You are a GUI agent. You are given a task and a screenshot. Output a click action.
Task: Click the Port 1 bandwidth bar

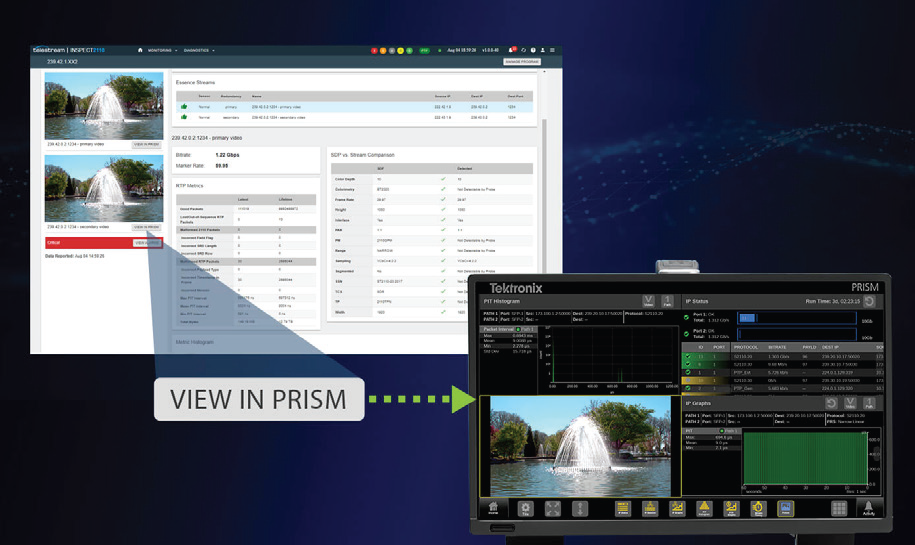(x=797, y=318)
